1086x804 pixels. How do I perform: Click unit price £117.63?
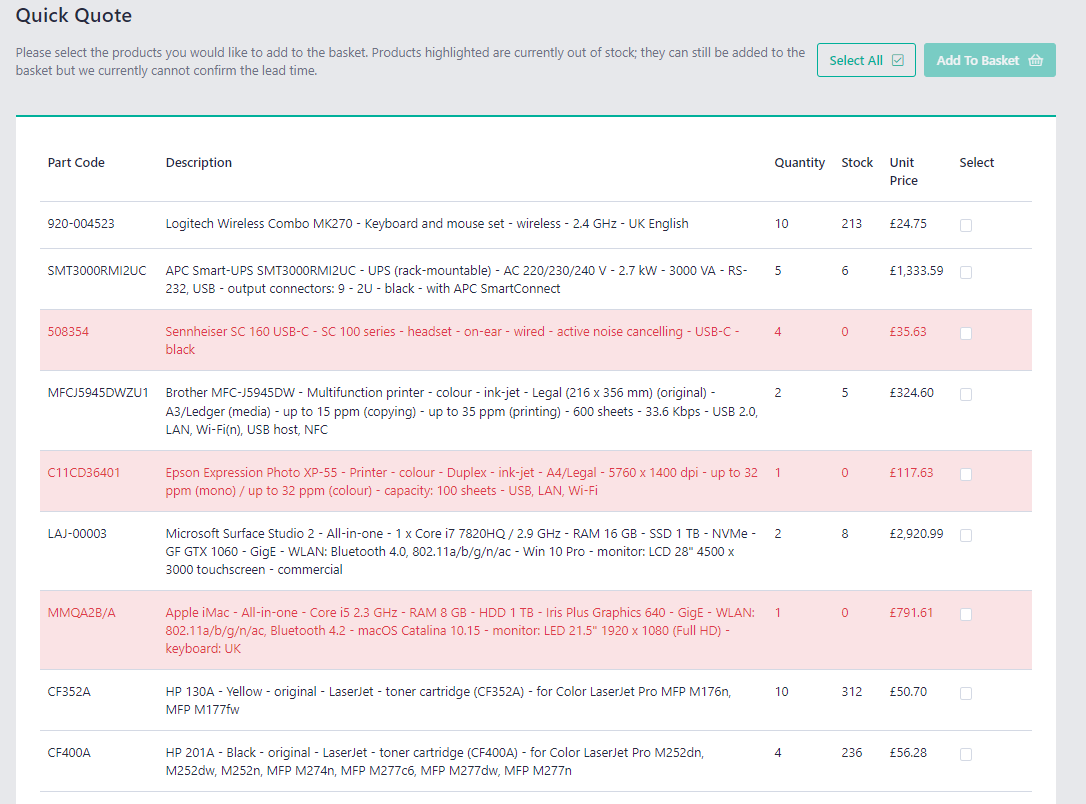911,473
